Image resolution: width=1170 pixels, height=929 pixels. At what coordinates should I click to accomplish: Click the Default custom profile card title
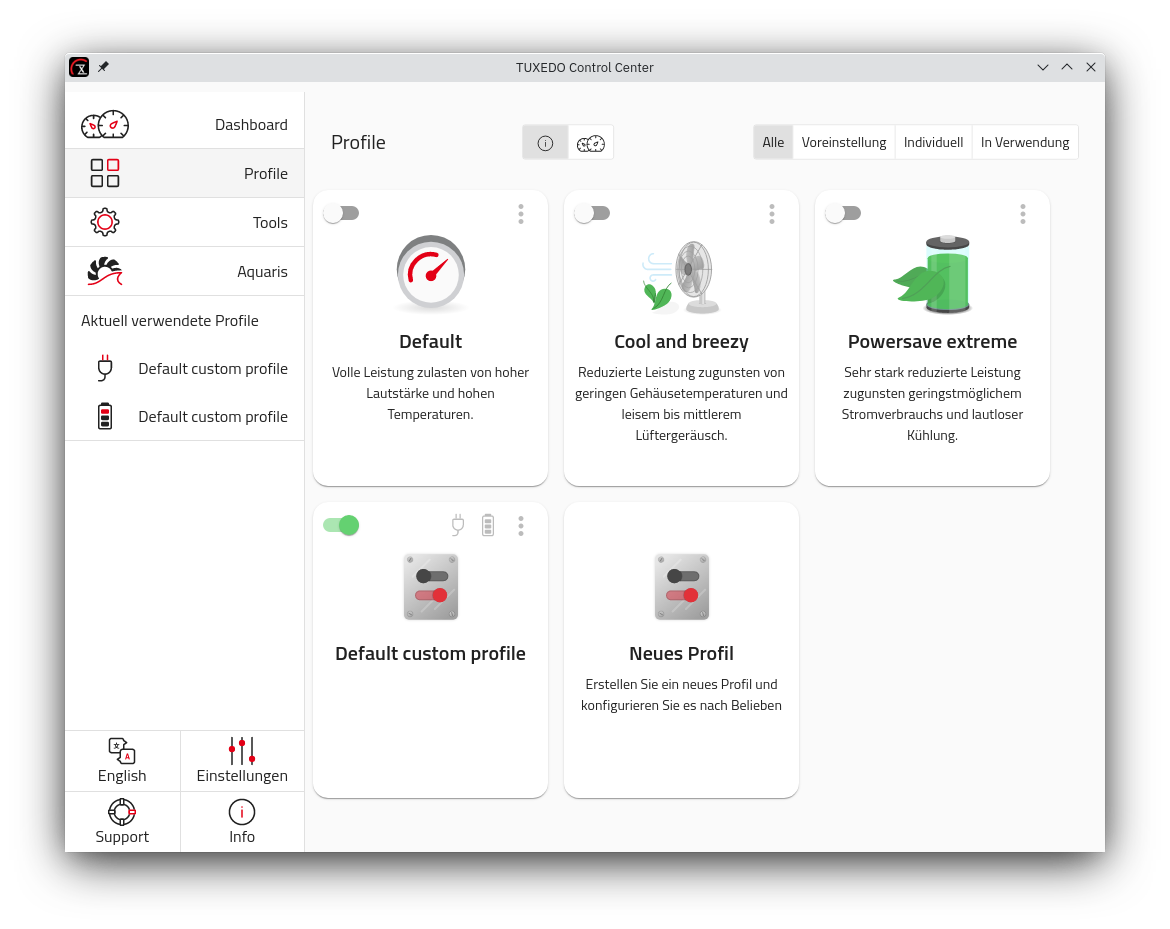click(x=431, y=654)
